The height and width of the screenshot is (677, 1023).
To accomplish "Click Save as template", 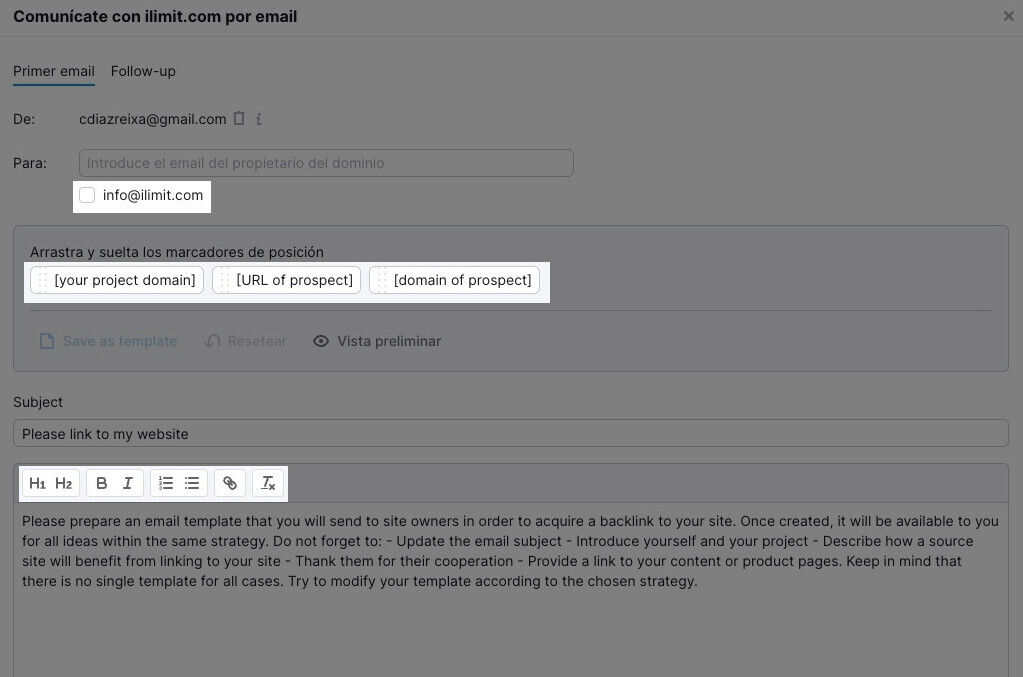I will (x=109, y=341).
